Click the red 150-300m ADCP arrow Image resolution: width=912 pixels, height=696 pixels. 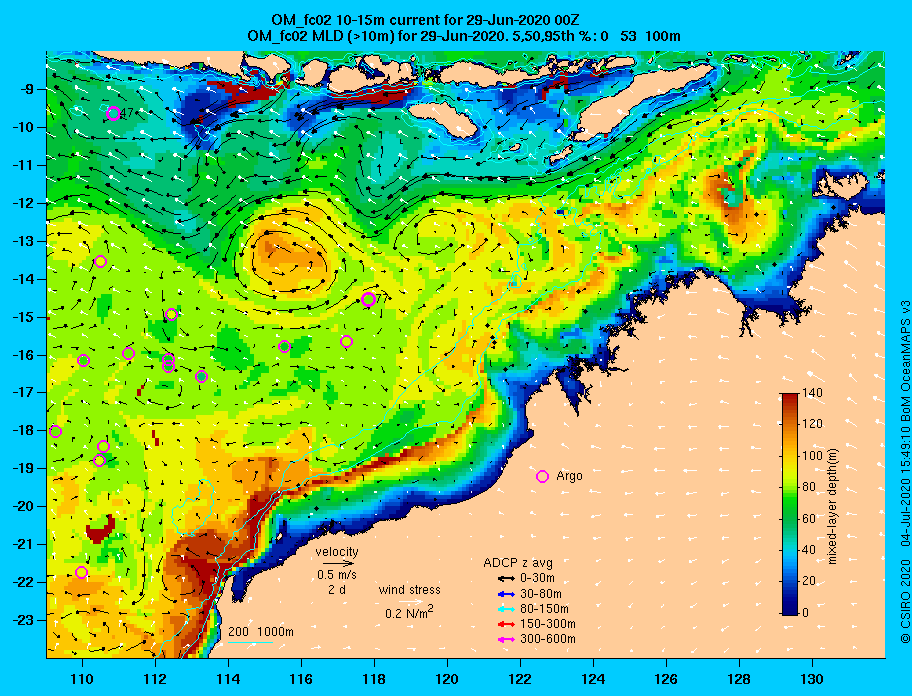(506, 624)
